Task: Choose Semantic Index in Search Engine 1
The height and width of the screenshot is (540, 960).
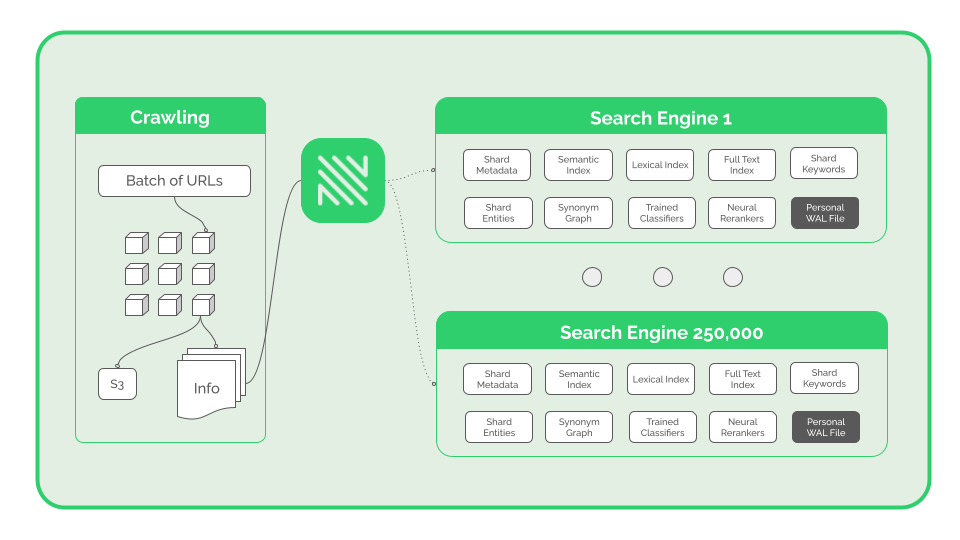Action: tap(578, 165)
